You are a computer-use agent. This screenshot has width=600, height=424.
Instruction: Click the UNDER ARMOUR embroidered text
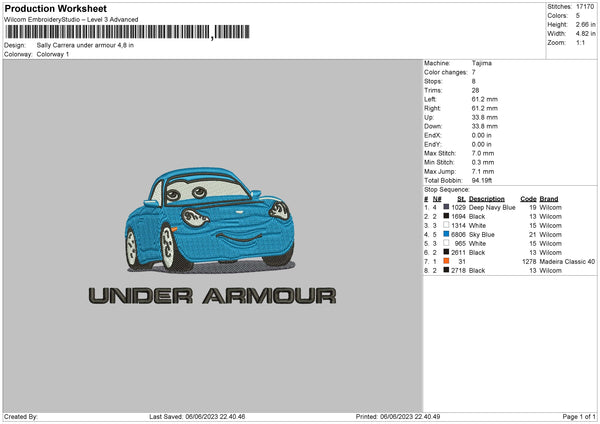(x=211, y=296)
